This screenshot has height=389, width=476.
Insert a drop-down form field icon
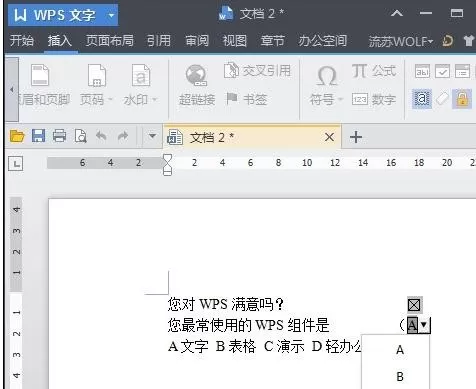[462, 71]
